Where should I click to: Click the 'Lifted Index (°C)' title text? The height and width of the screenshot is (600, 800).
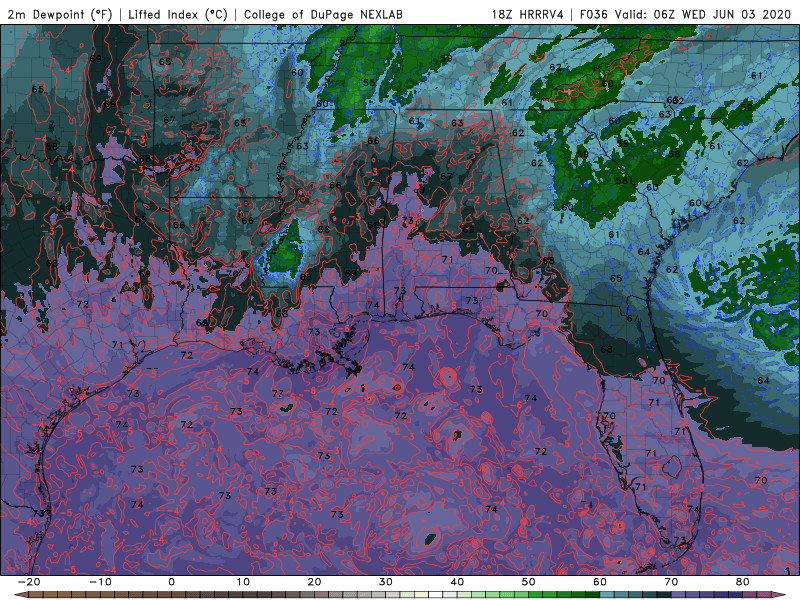178,14
